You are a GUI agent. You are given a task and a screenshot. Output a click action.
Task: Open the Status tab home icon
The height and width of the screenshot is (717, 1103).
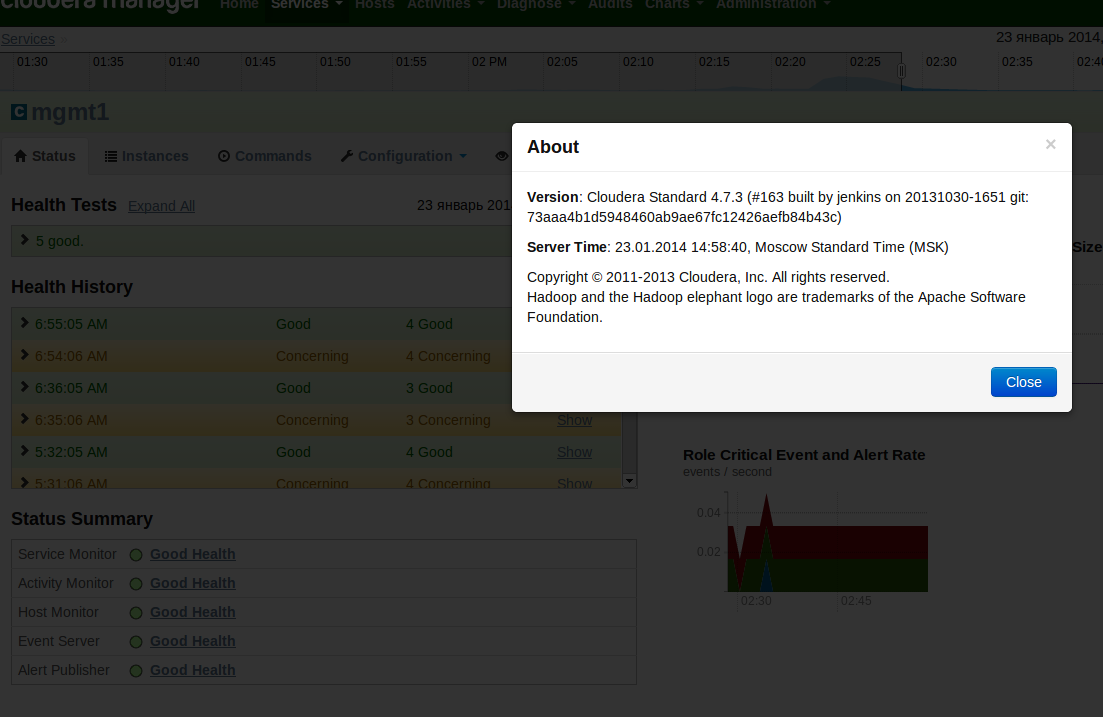pos(20,156)
